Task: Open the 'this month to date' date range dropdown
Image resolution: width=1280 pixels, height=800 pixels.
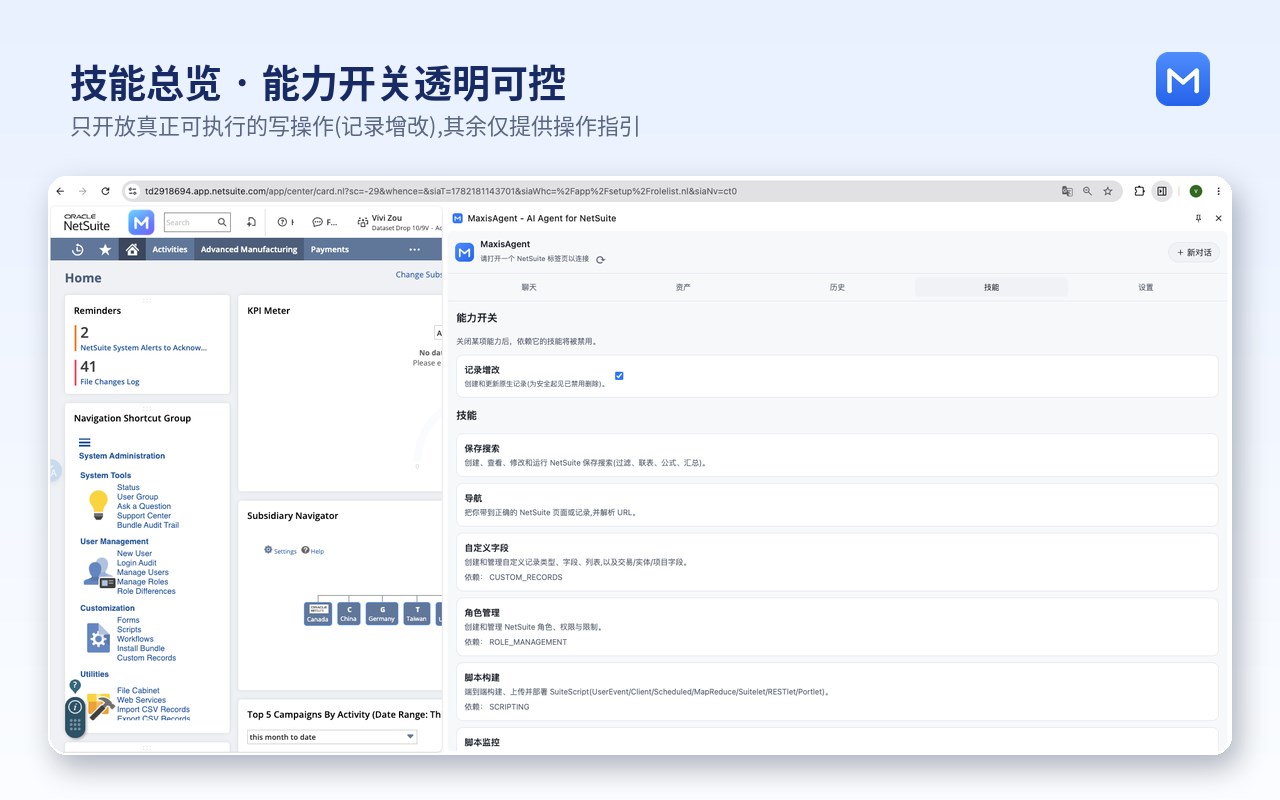Action: point(332,737)
